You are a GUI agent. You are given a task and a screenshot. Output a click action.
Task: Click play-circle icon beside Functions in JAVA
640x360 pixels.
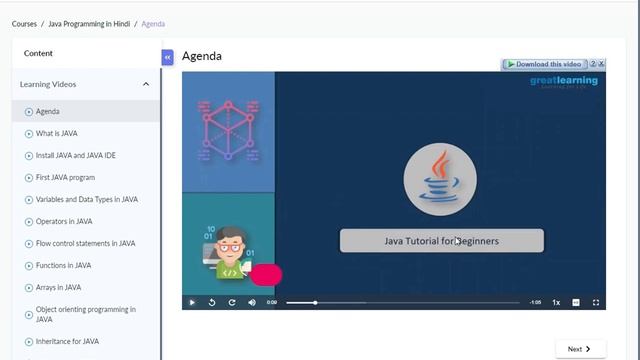29,266
